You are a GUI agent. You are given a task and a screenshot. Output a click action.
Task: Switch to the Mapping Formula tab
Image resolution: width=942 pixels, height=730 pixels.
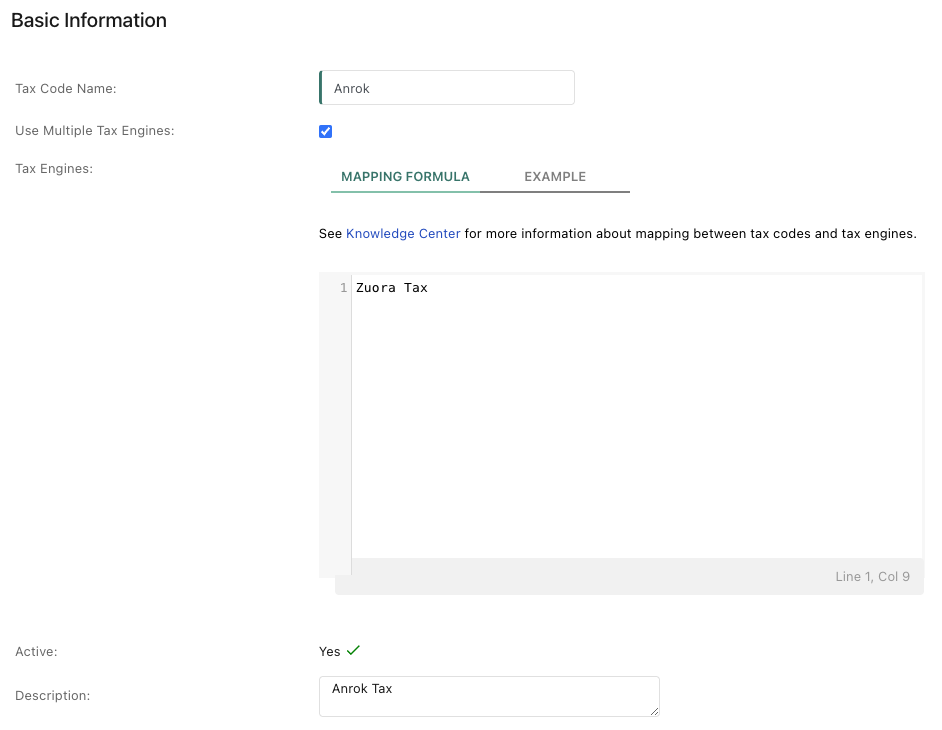[x=406, y=177]
